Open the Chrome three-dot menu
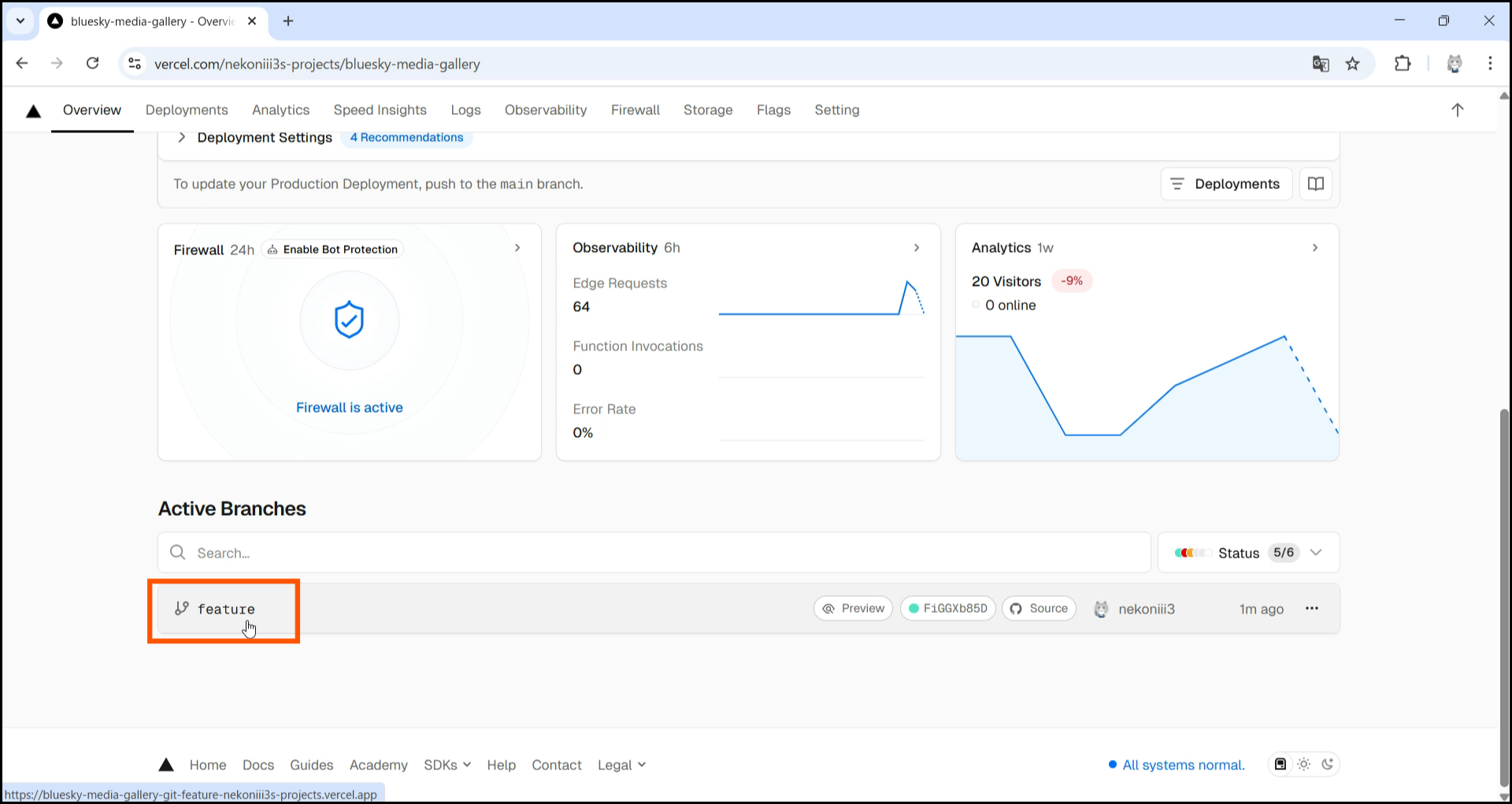Screen dimensions: 1512x804 pos(1490,64)
